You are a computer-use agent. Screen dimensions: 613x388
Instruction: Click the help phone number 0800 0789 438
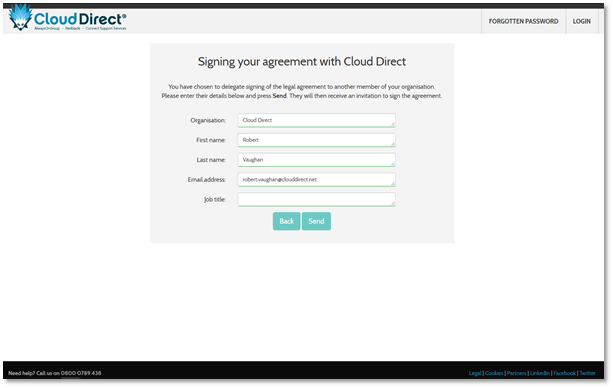click(x=81, y=373)
